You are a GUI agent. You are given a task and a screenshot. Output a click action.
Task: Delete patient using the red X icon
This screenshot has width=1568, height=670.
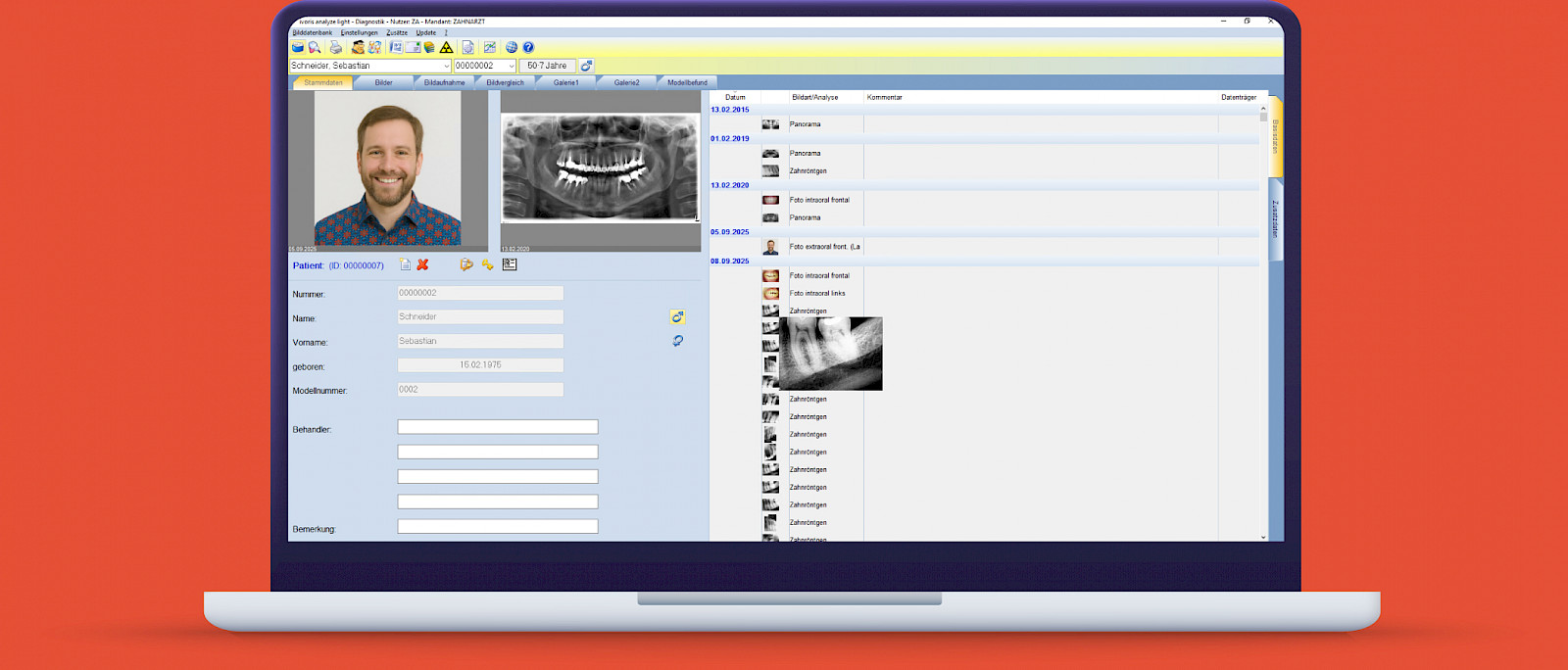point(422,264)
